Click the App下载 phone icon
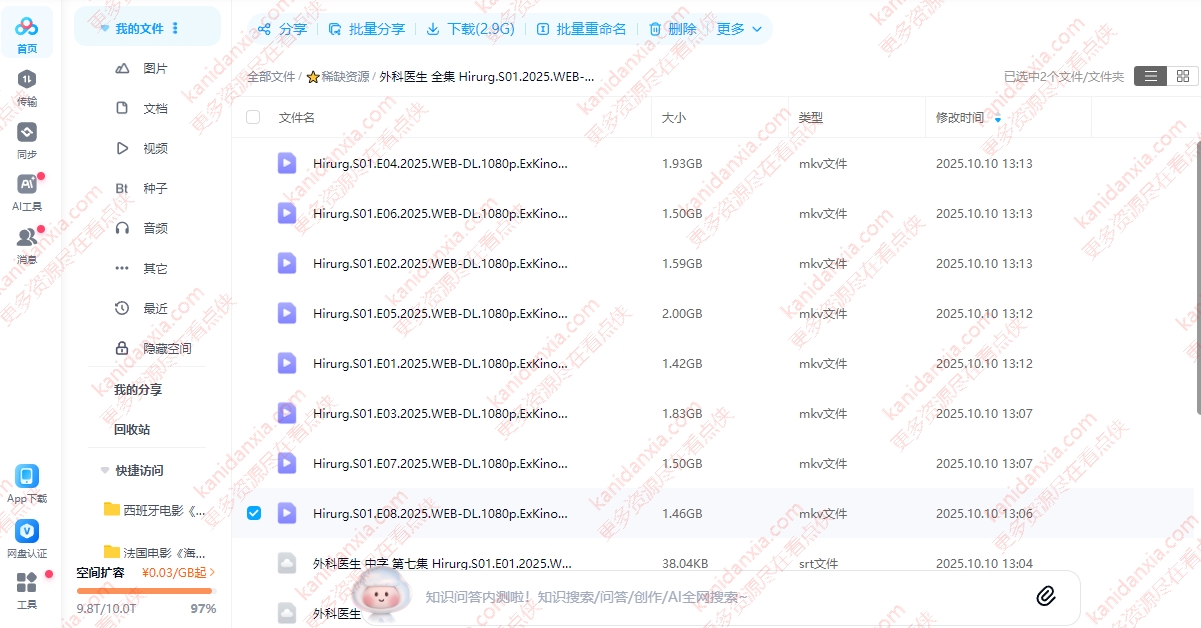This screenshot has width=1201, height=628. (27, 476)
